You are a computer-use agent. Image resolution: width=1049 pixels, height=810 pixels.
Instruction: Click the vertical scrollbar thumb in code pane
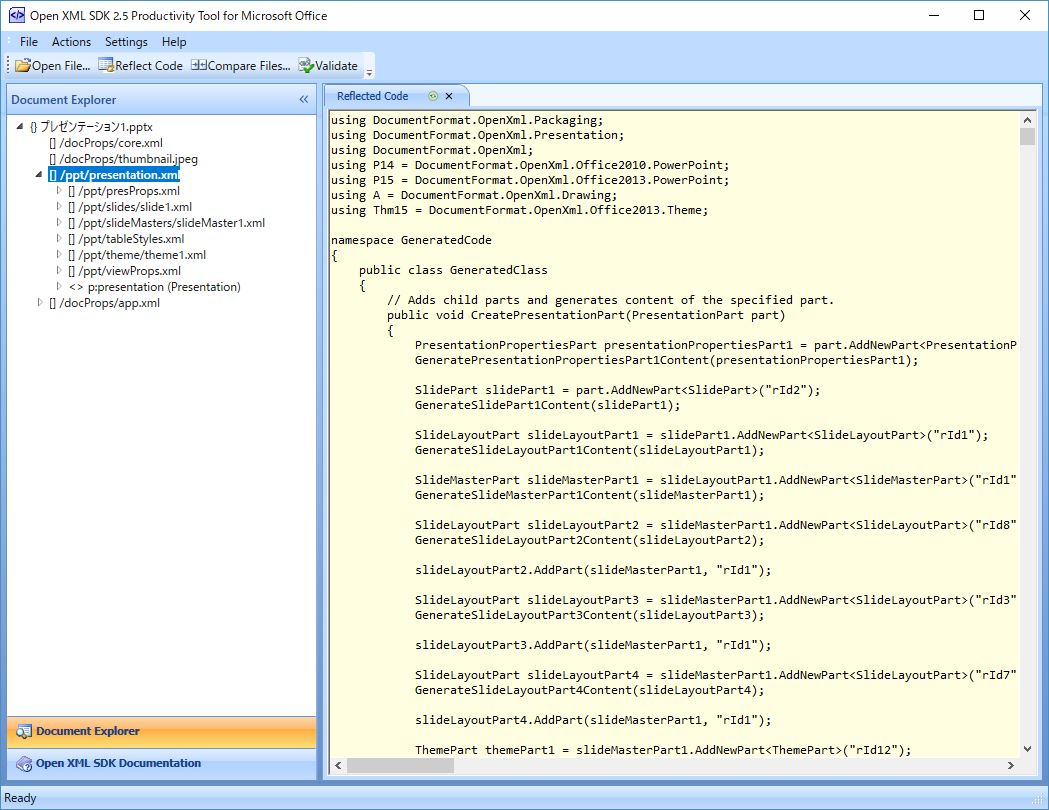[1027, 136]
